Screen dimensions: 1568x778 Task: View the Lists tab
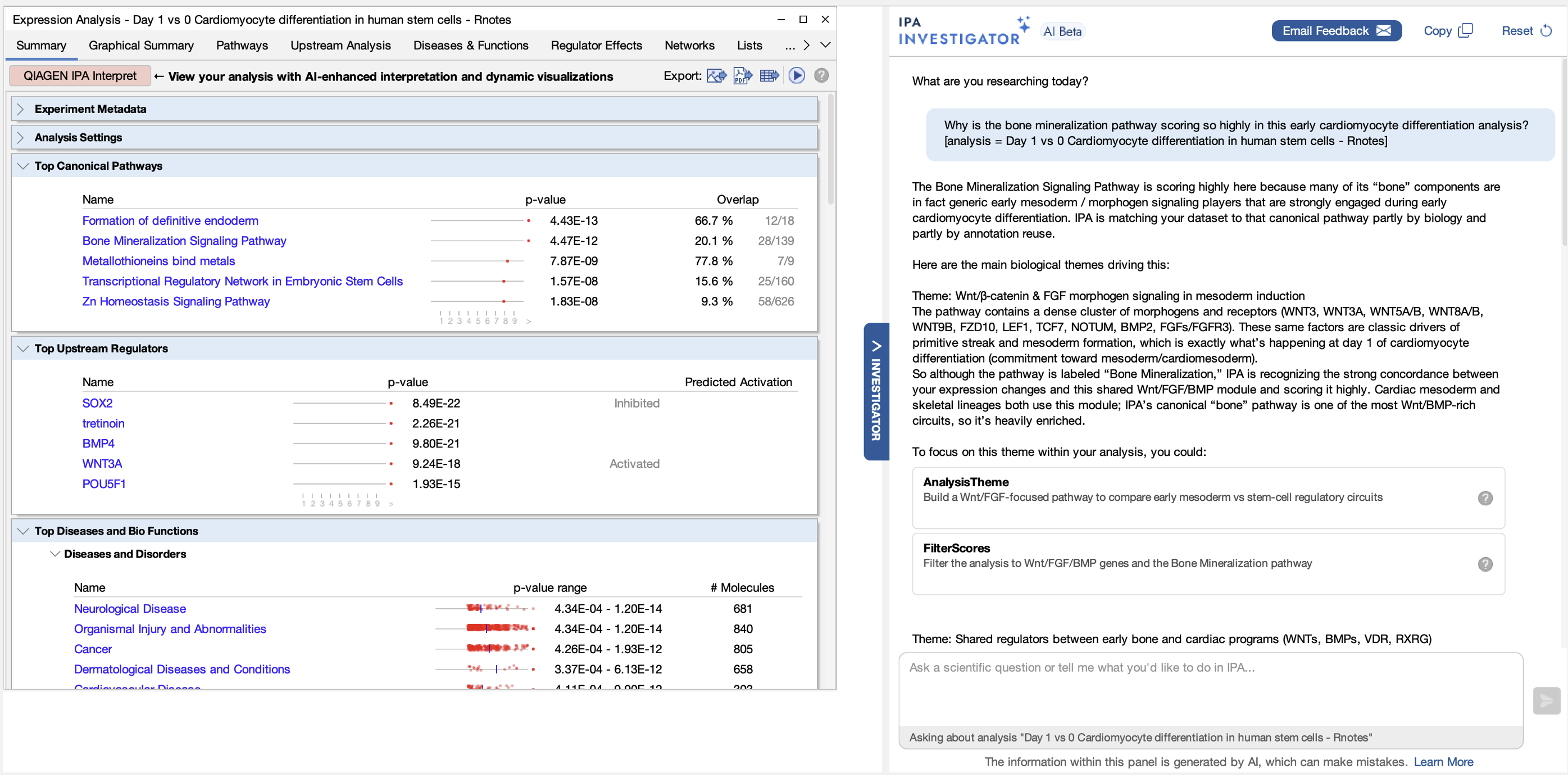750,46
